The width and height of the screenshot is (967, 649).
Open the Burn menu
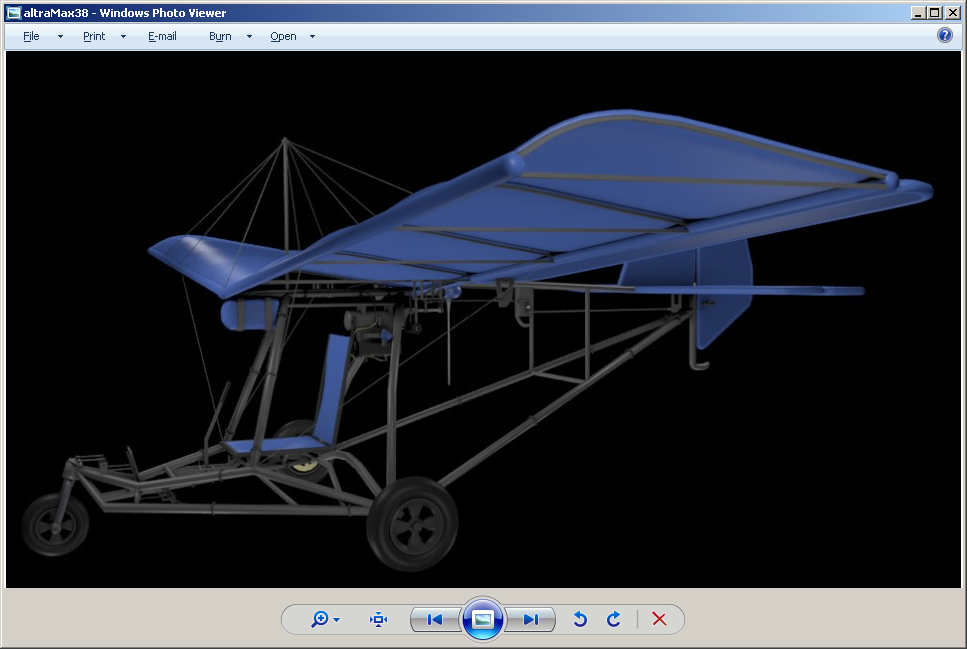(x=220, y=36)
